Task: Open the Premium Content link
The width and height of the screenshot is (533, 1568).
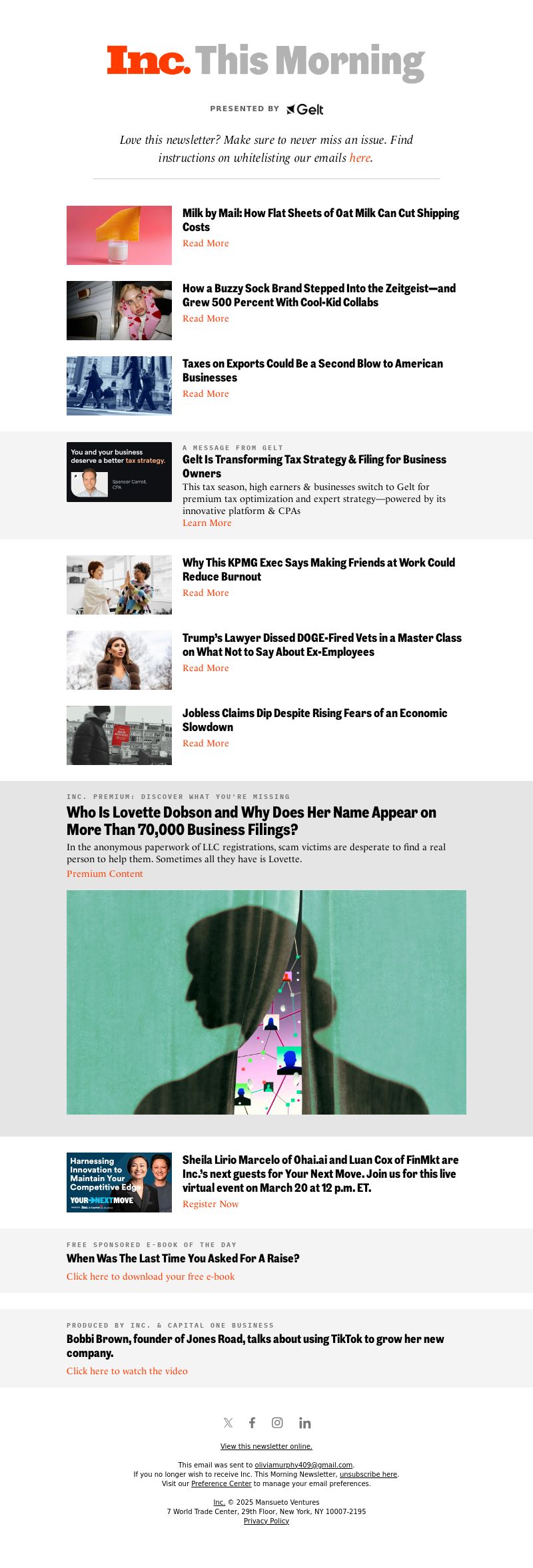Action: 105,874
